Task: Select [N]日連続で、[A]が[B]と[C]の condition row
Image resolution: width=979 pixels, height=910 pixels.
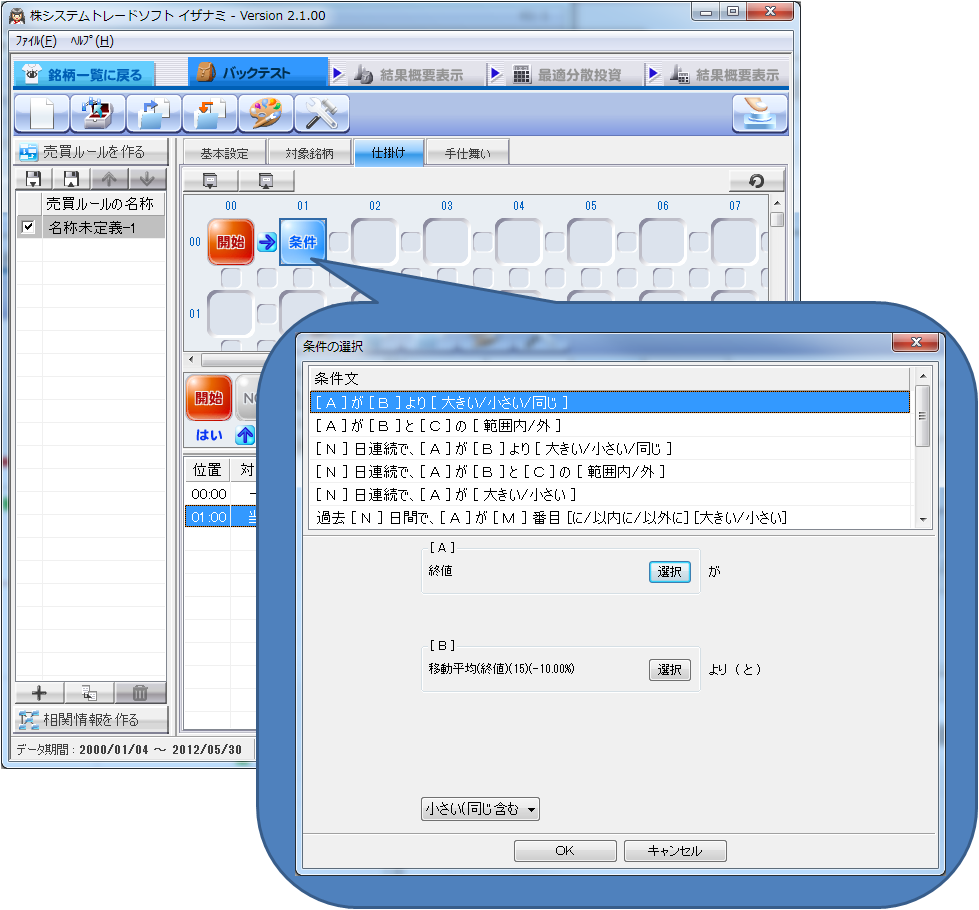Action: pyautogui.click(x=610, y=472)
